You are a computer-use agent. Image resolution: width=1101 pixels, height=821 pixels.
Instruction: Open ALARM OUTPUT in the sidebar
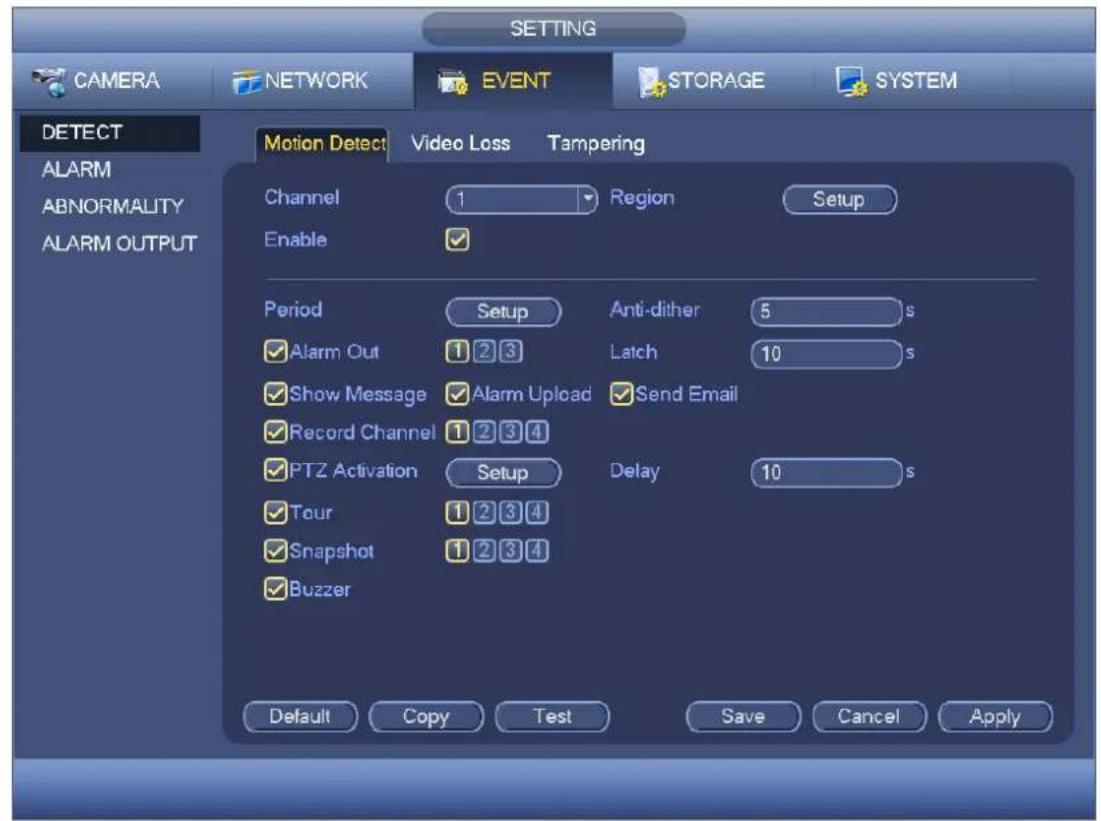point(119,244)
